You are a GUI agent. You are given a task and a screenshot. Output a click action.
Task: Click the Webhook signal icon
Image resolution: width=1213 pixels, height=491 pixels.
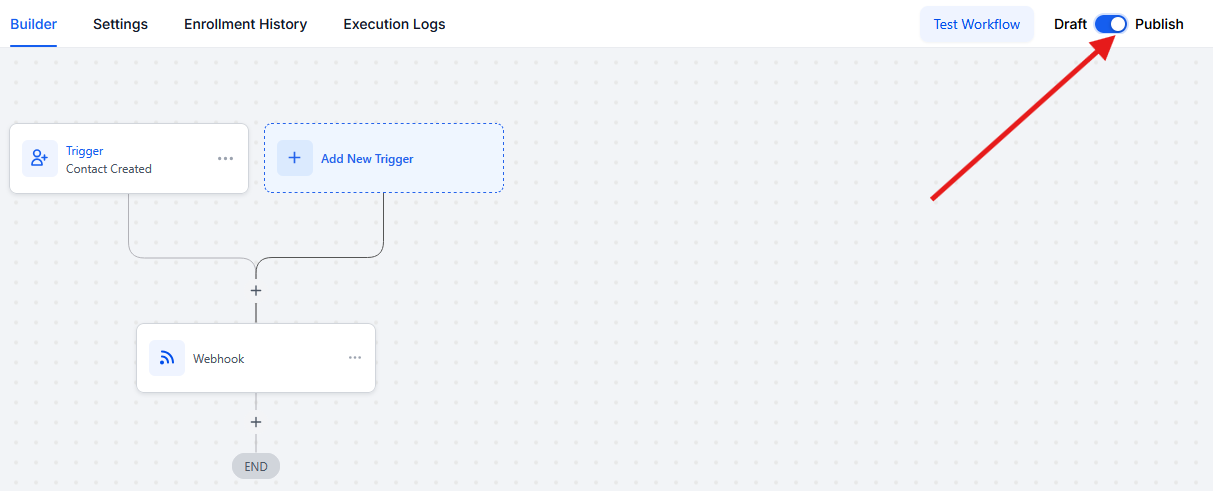[167, 358]
